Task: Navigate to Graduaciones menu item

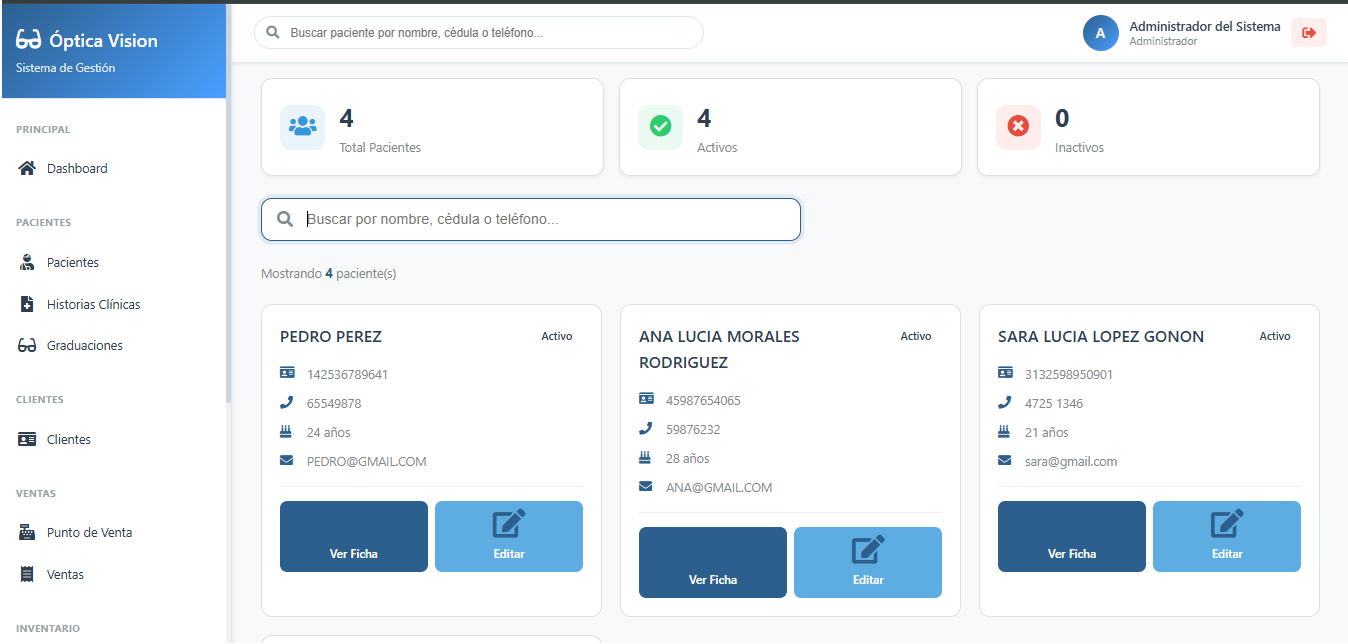Action: point(84,346)
